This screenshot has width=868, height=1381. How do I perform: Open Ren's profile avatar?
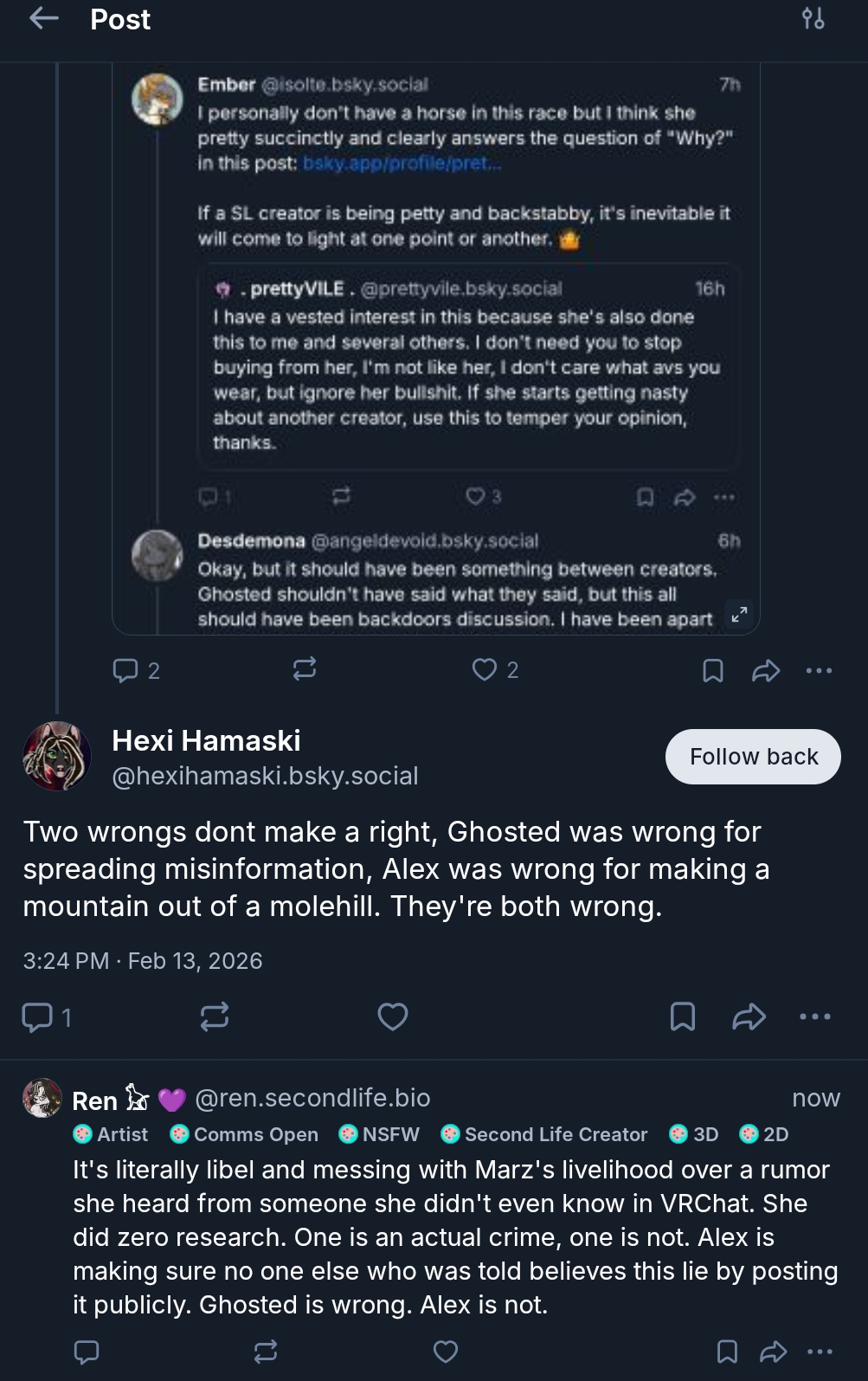point(42,1098)
